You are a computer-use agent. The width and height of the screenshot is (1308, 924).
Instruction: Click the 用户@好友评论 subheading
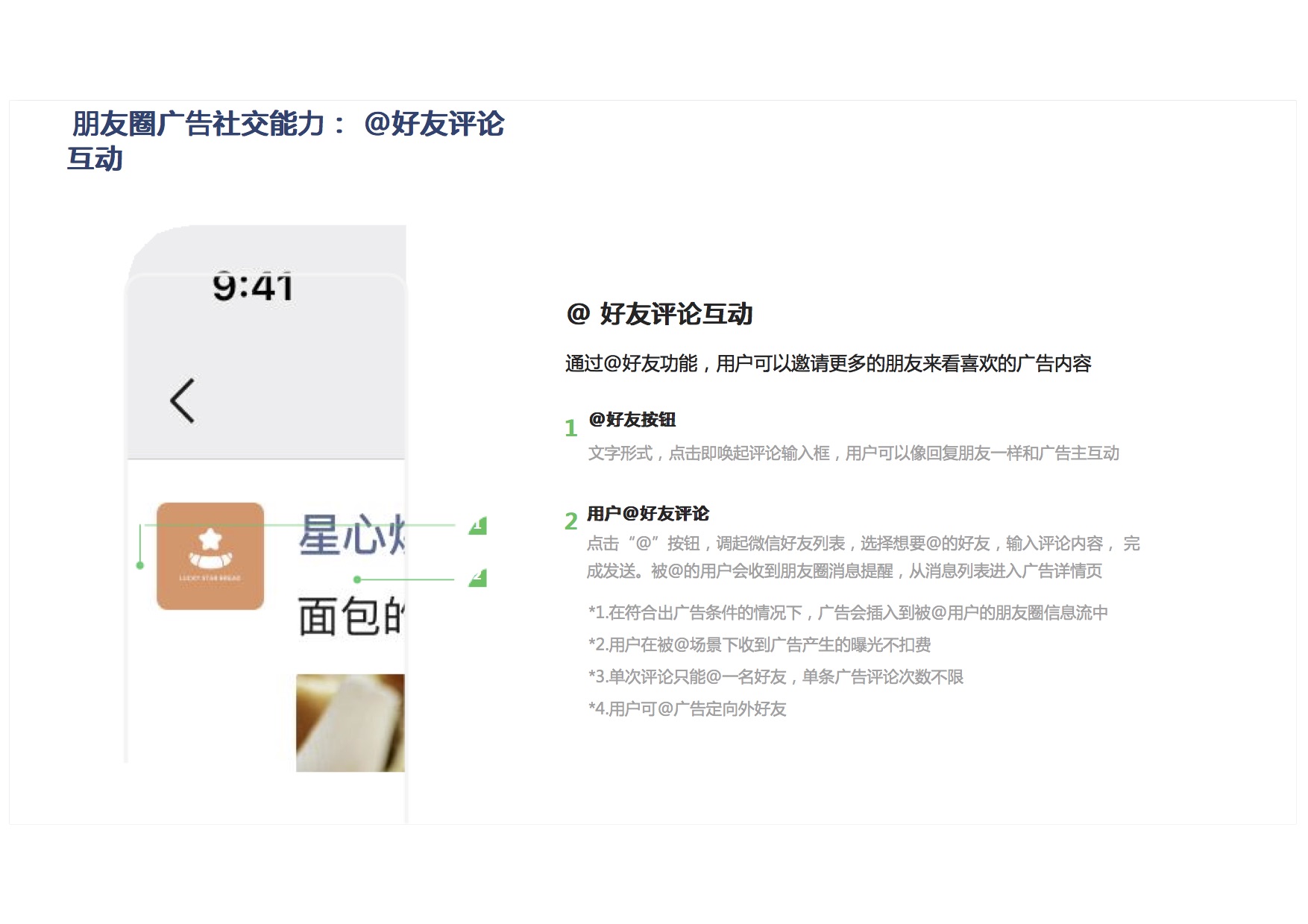[x=647, y=513]
